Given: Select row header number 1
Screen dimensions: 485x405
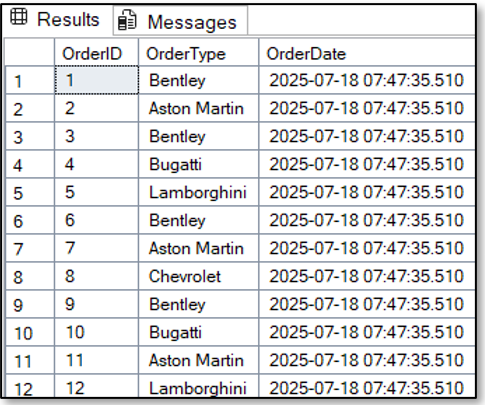Looking at the screenshot, I should [x=30, y=80].
